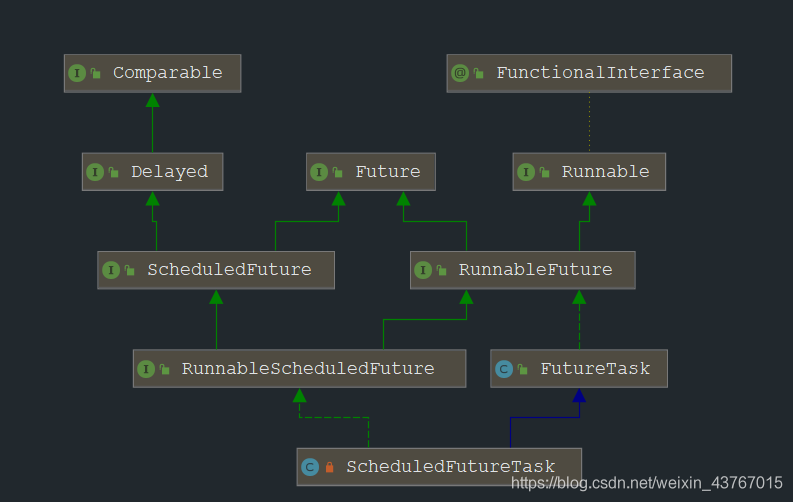Select the ScheduledFuture node label

229,270
